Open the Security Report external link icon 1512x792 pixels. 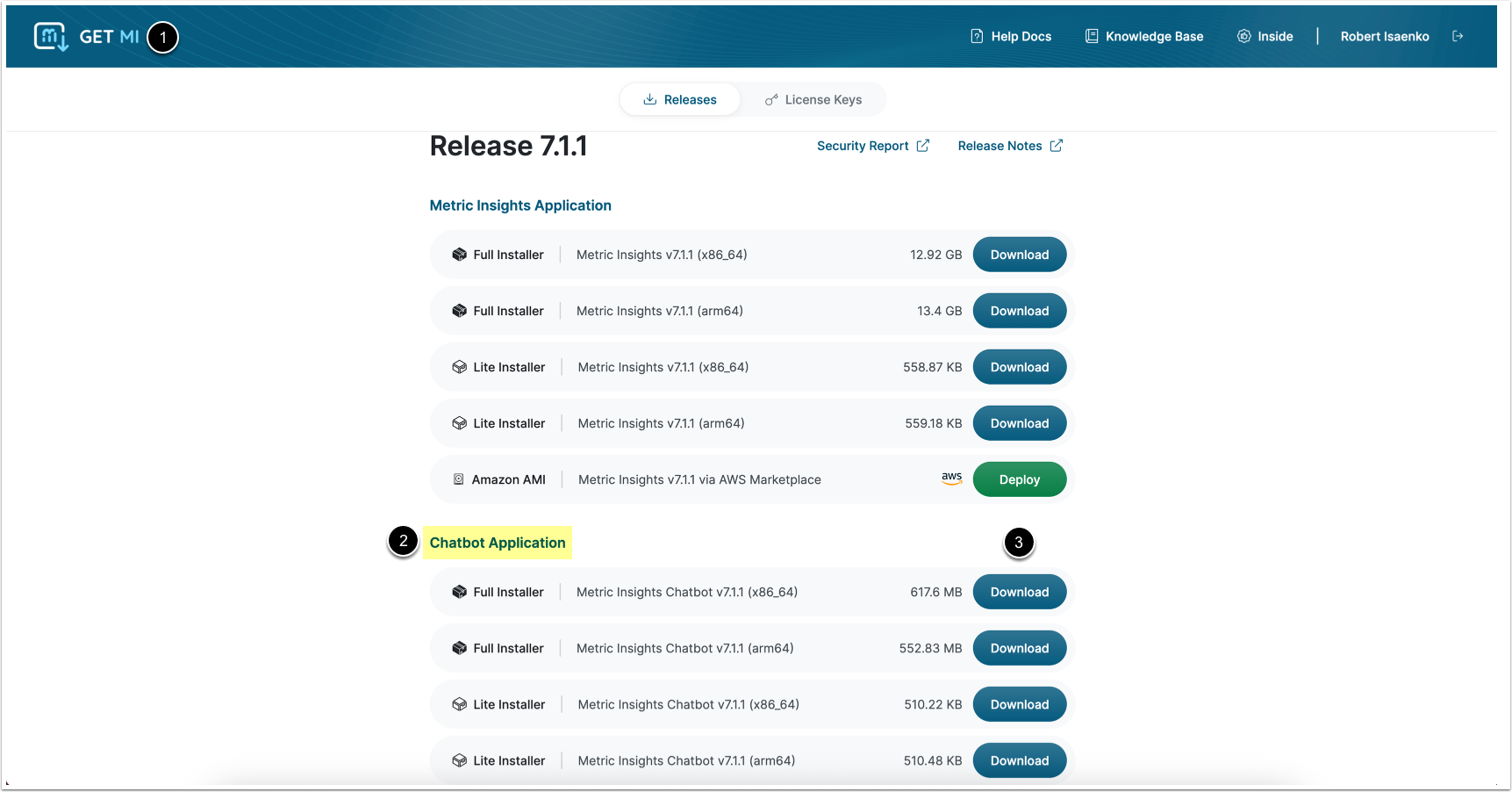pos(922,146)
